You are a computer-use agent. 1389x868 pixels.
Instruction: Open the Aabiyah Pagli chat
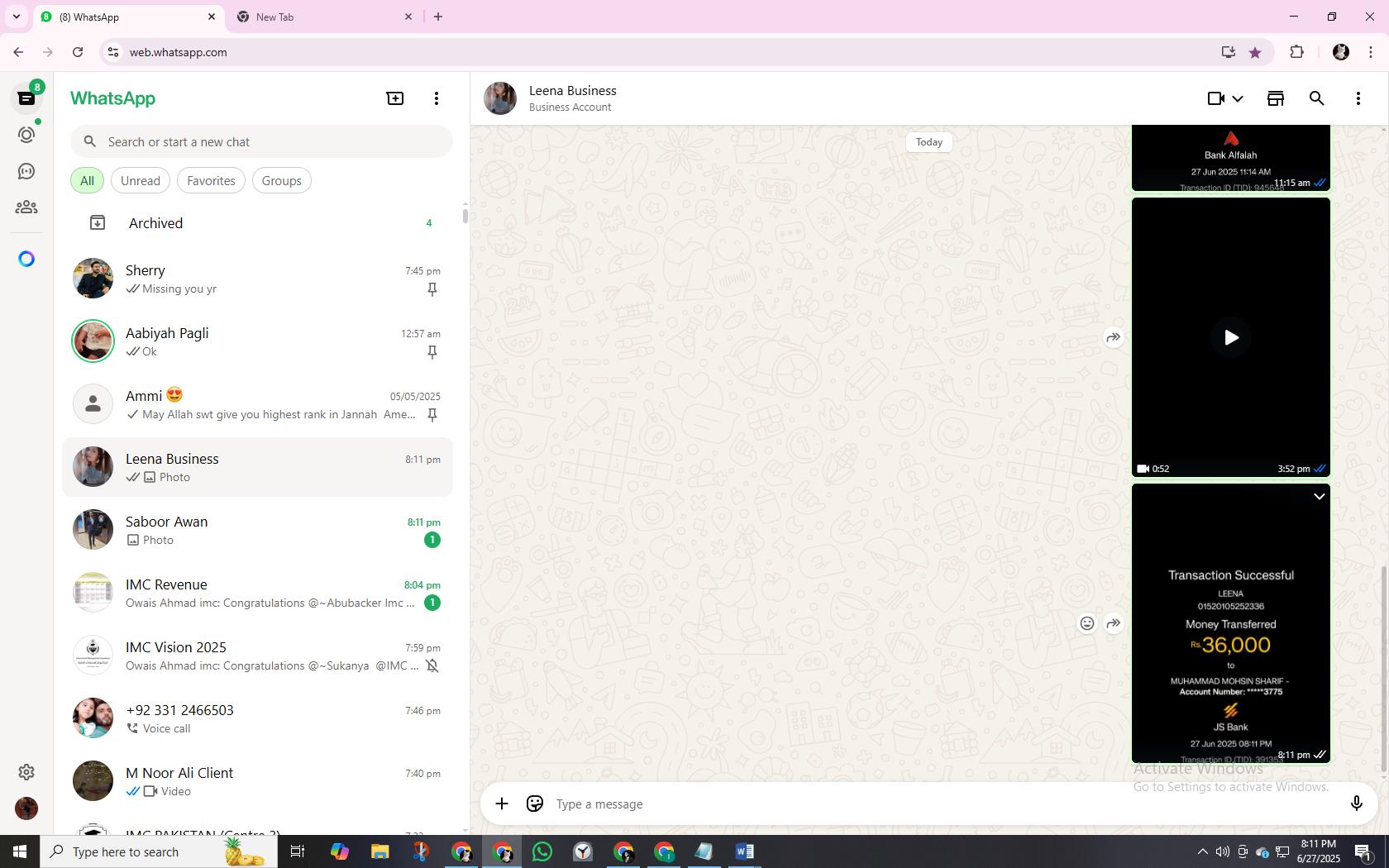258,342
